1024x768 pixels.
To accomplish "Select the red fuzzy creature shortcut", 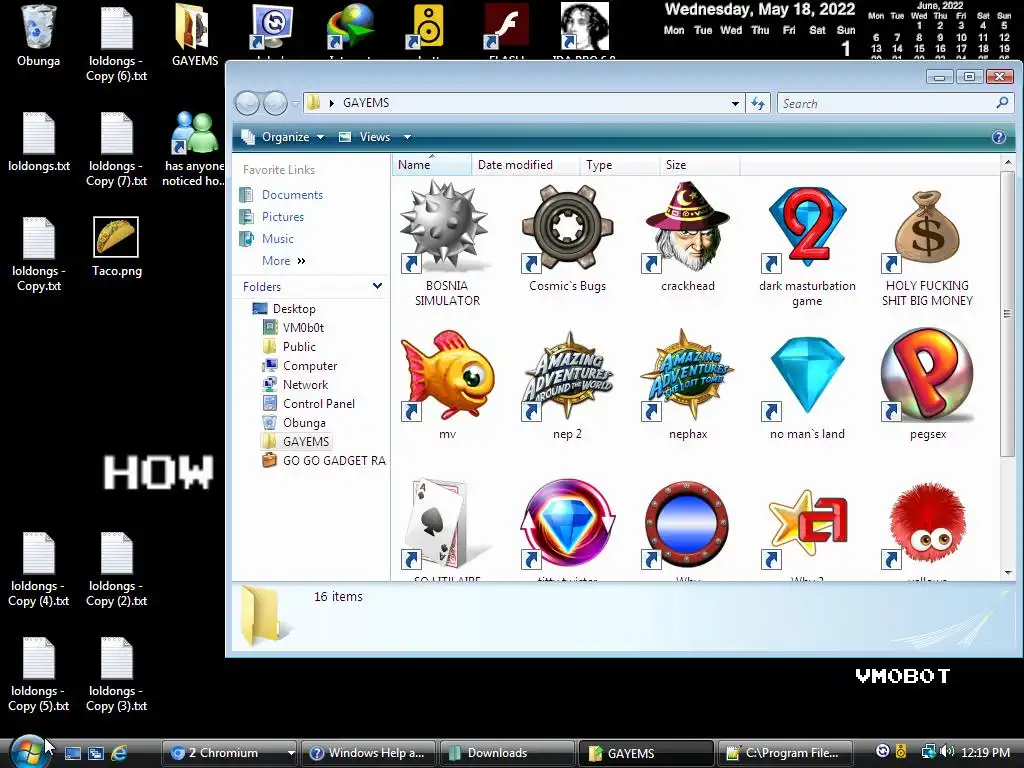I will pos(927,524).
